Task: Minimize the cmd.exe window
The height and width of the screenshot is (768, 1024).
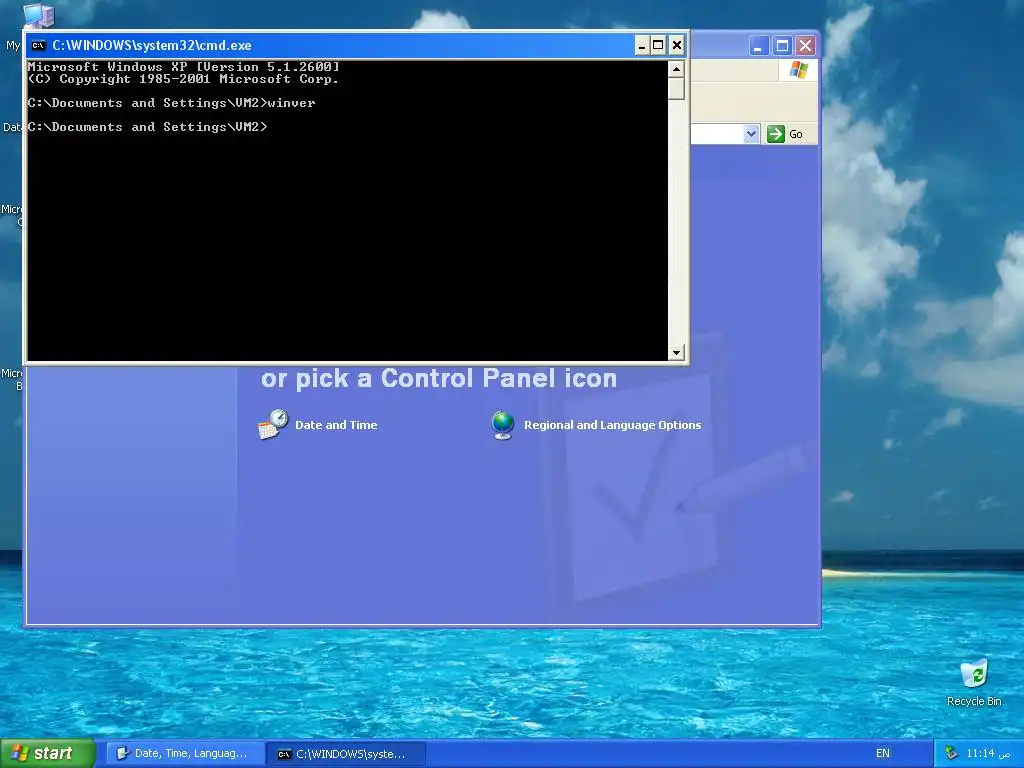Action: tap(641, 46)
